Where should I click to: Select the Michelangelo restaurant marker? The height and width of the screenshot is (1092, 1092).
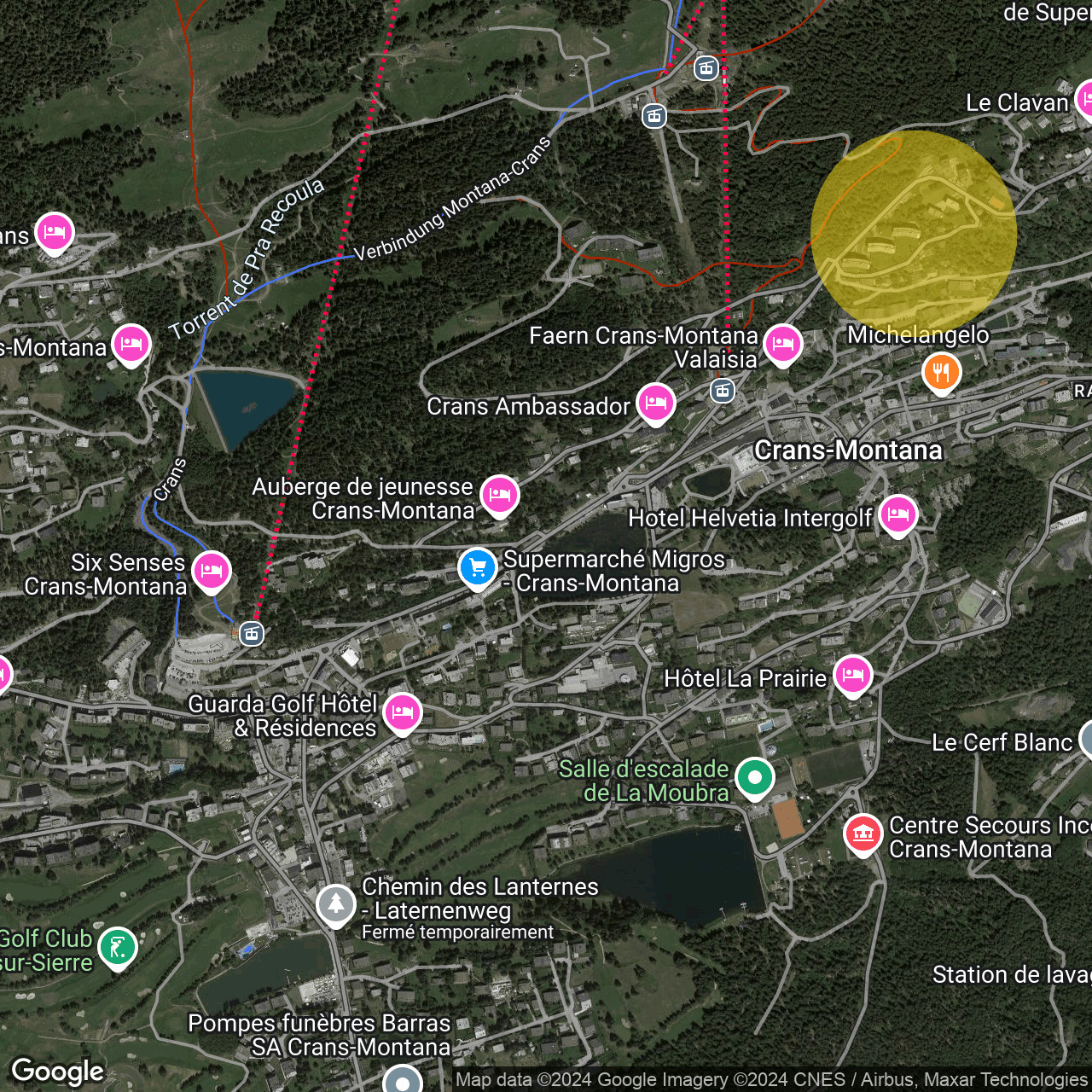[x=941, y=373]
